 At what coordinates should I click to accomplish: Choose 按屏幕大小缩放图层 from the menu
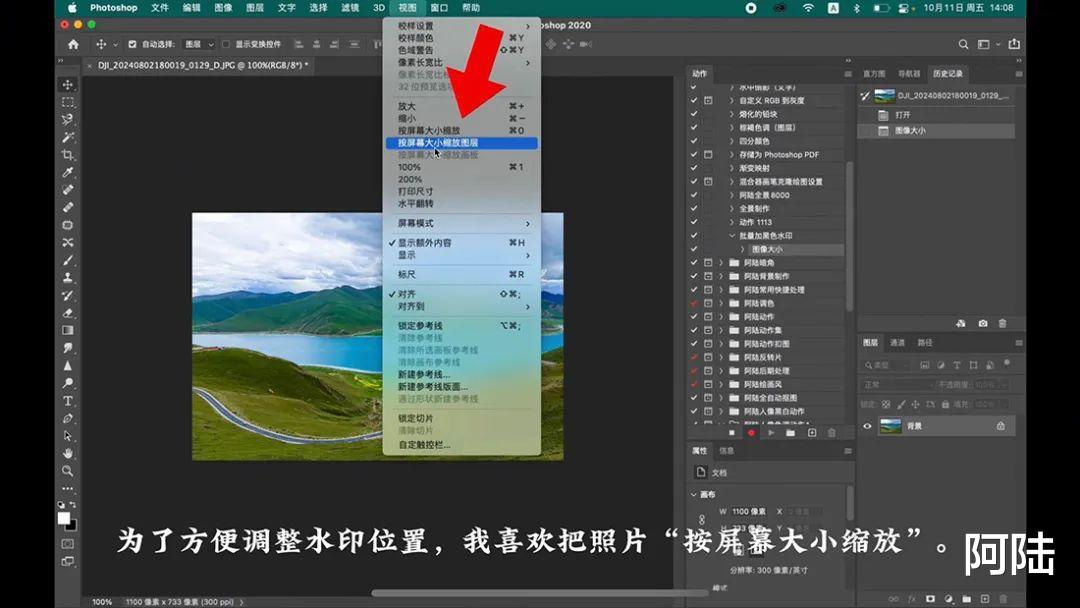tap(461, 143)
